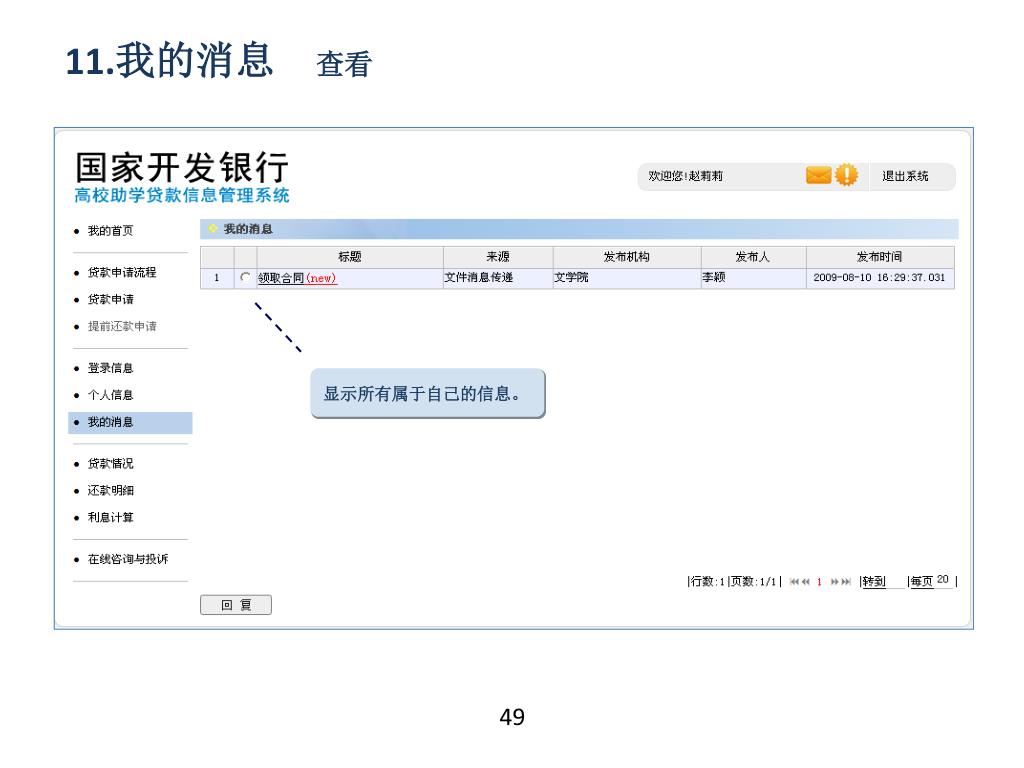
Task: Click the 标题 column header
Action: point(350,257)
